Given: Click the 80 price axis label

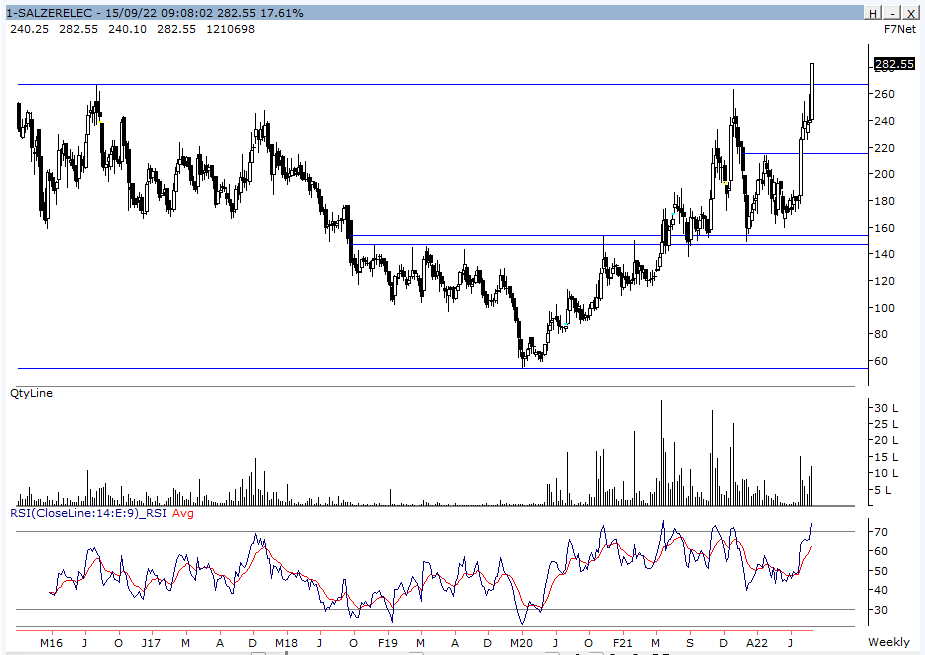Looking at the screenshot, I should (x=881, y=334).
